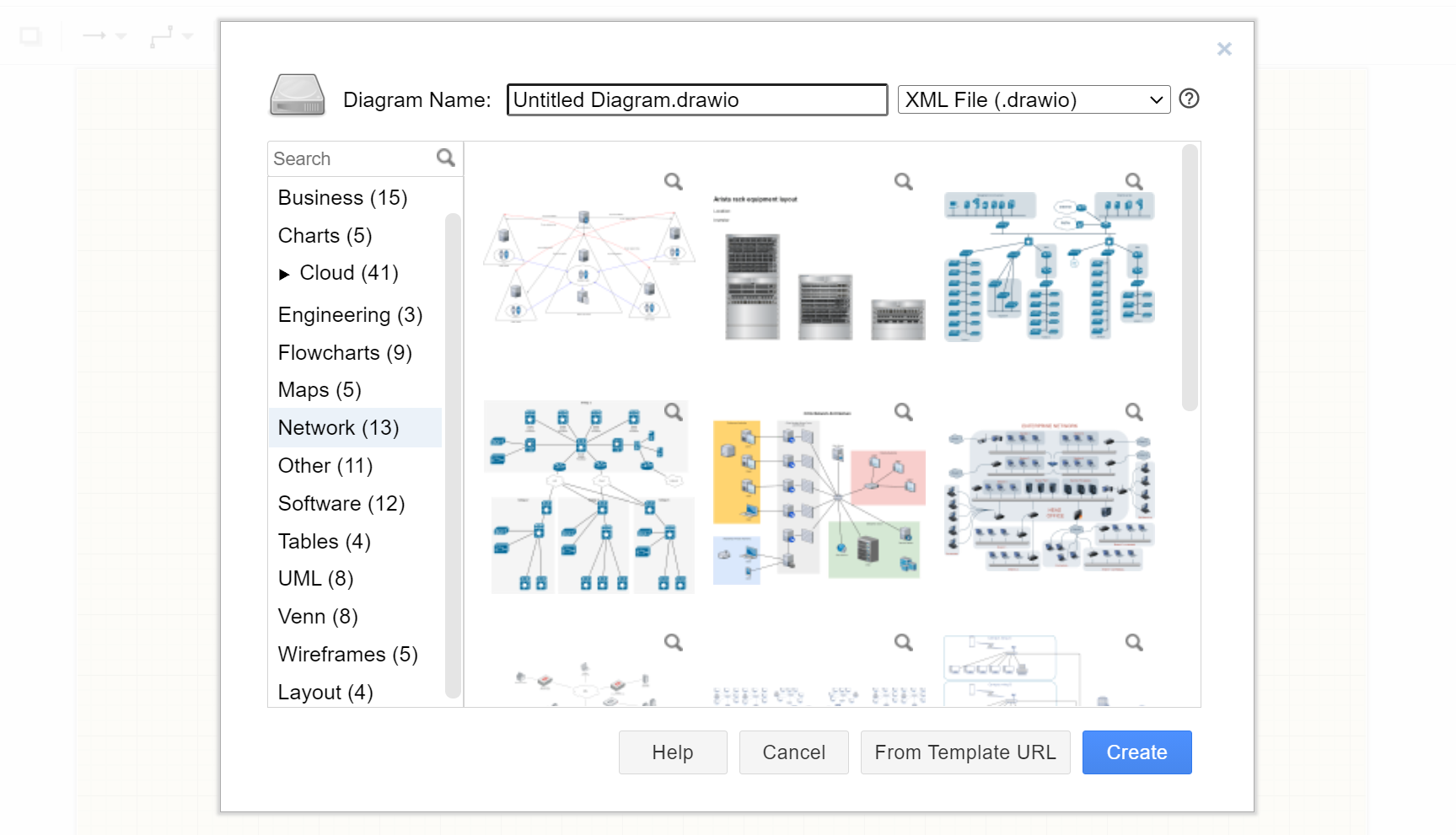Click the search magnifier in category search

point(446,158)
